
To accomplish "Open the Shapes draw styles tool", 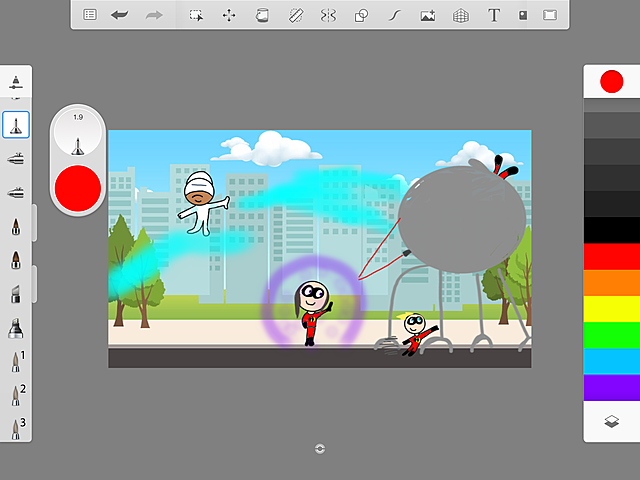I will (361, 16).
